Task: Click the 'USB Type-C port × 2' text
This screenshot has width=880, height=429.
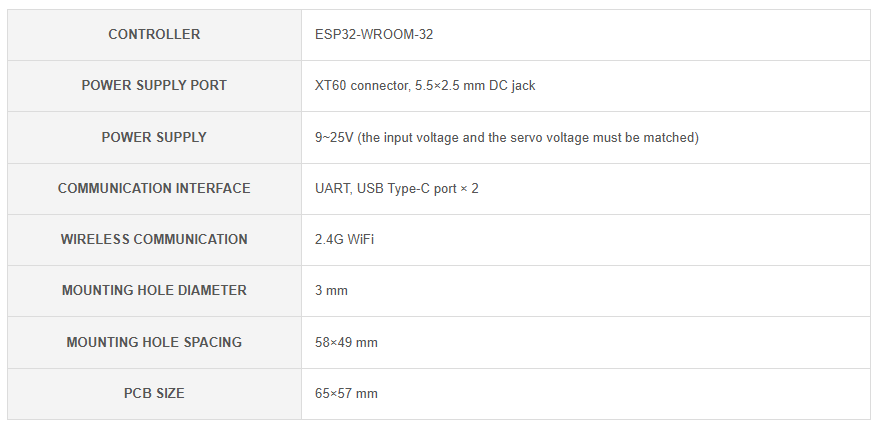Action: tap(417, 188)
